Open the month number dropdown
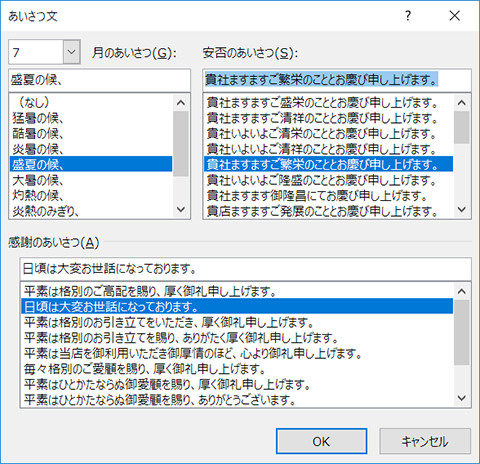Image resolution: width=480 pixels, height=464 pixels. click(72, 52)
